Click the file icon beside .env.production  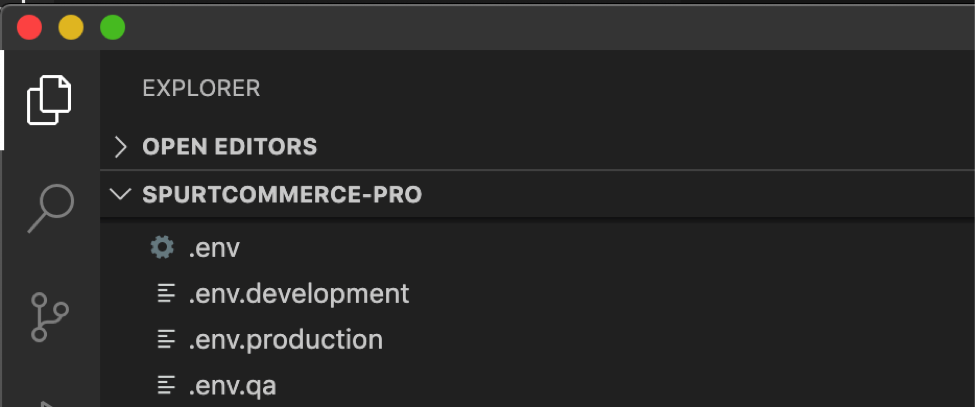click(166, 340)
